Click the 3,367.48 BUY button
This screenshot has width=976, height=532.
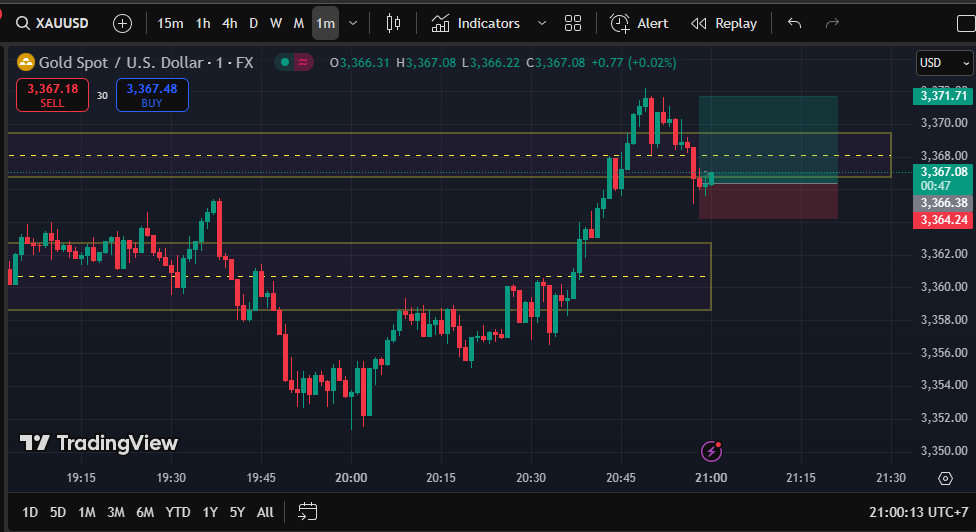pyautogui.click(x=152, y=95)
